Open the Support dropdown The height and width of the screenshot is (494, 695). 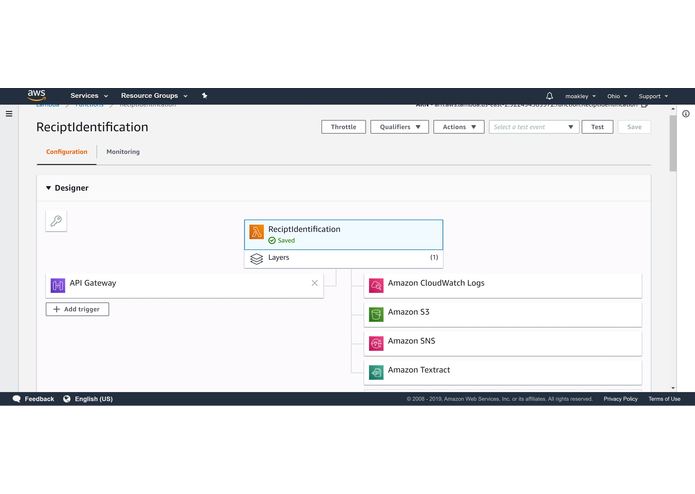[x=653, y=96]
